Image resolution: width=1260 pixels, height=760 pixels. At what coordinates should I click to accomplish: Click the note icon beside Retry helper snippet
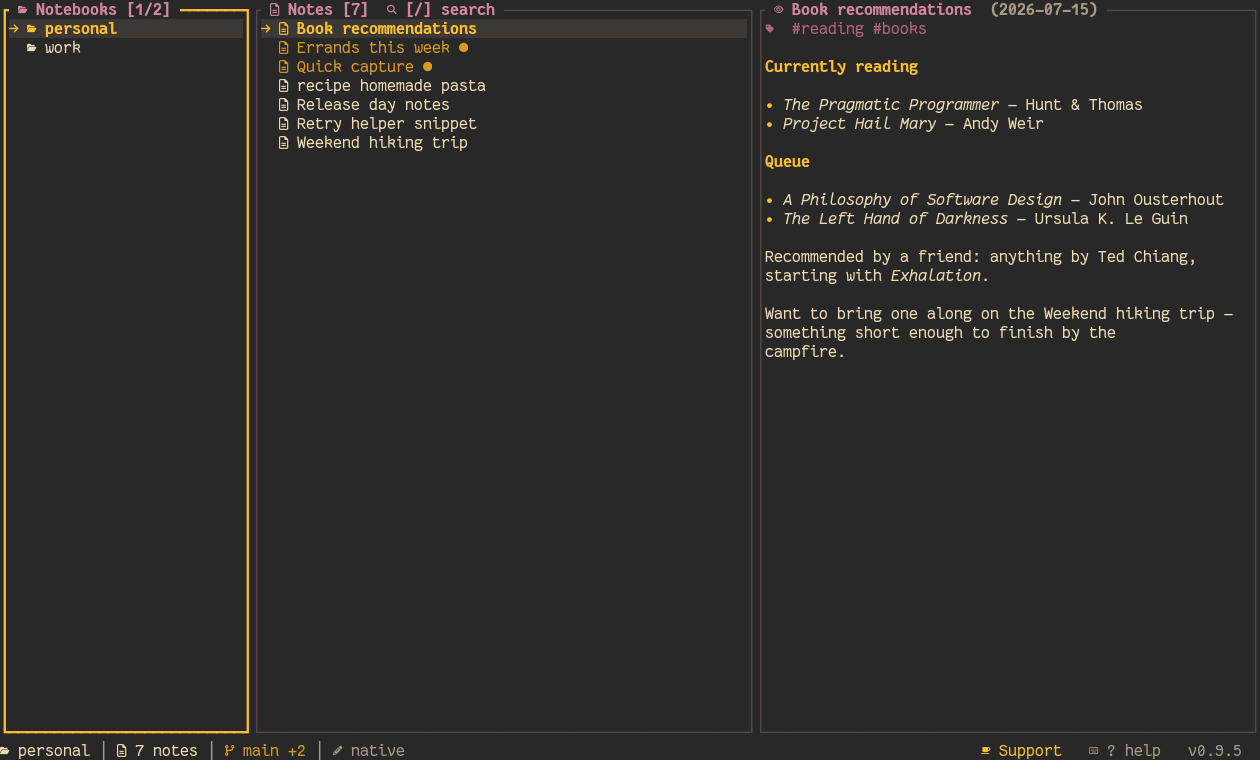pos(284,124)
